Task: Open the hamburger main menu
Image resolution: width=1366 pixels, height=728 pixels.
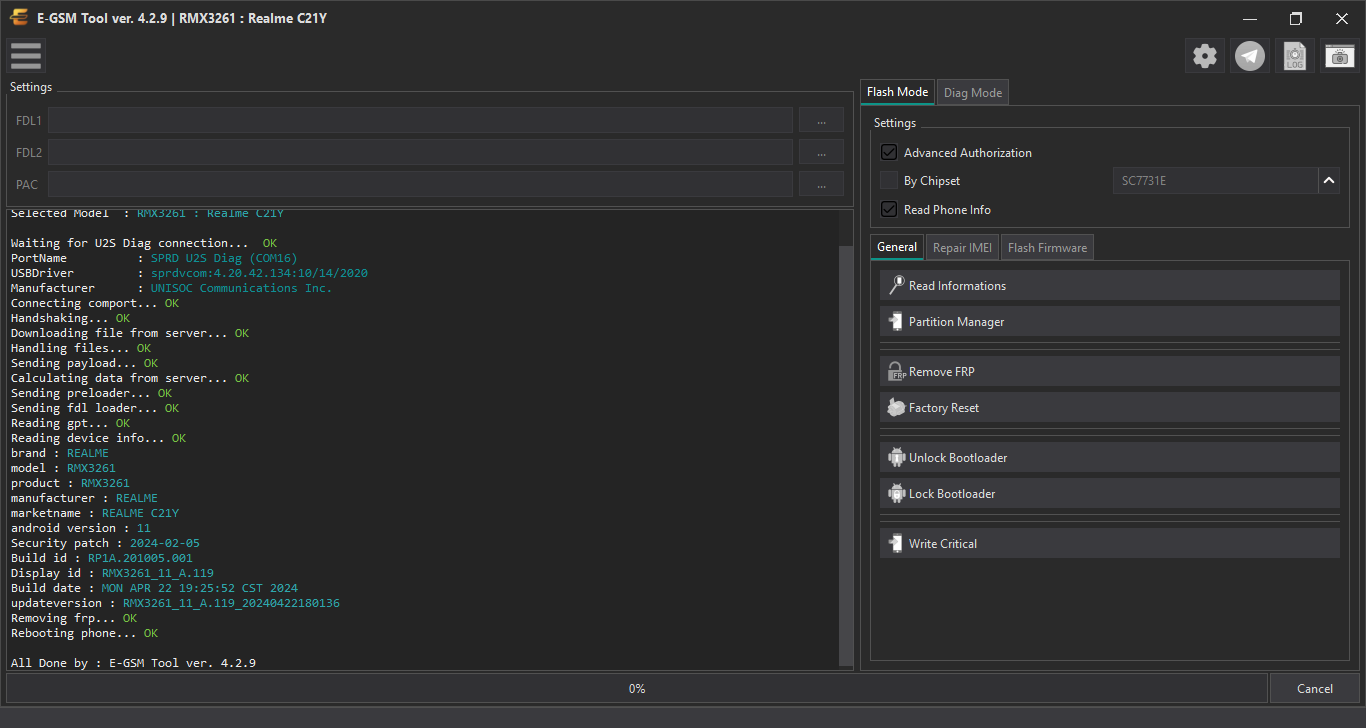Action: click(26, 56)
